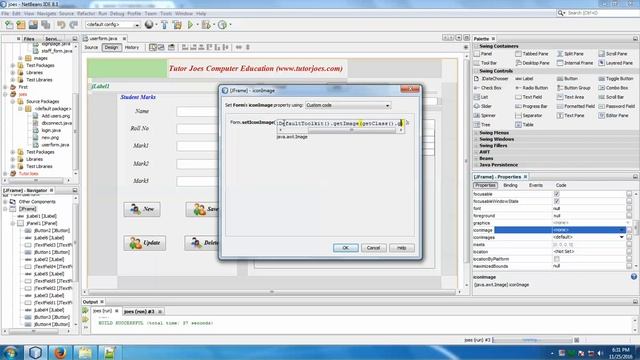Click the Properties help question-mark icon

633,276
